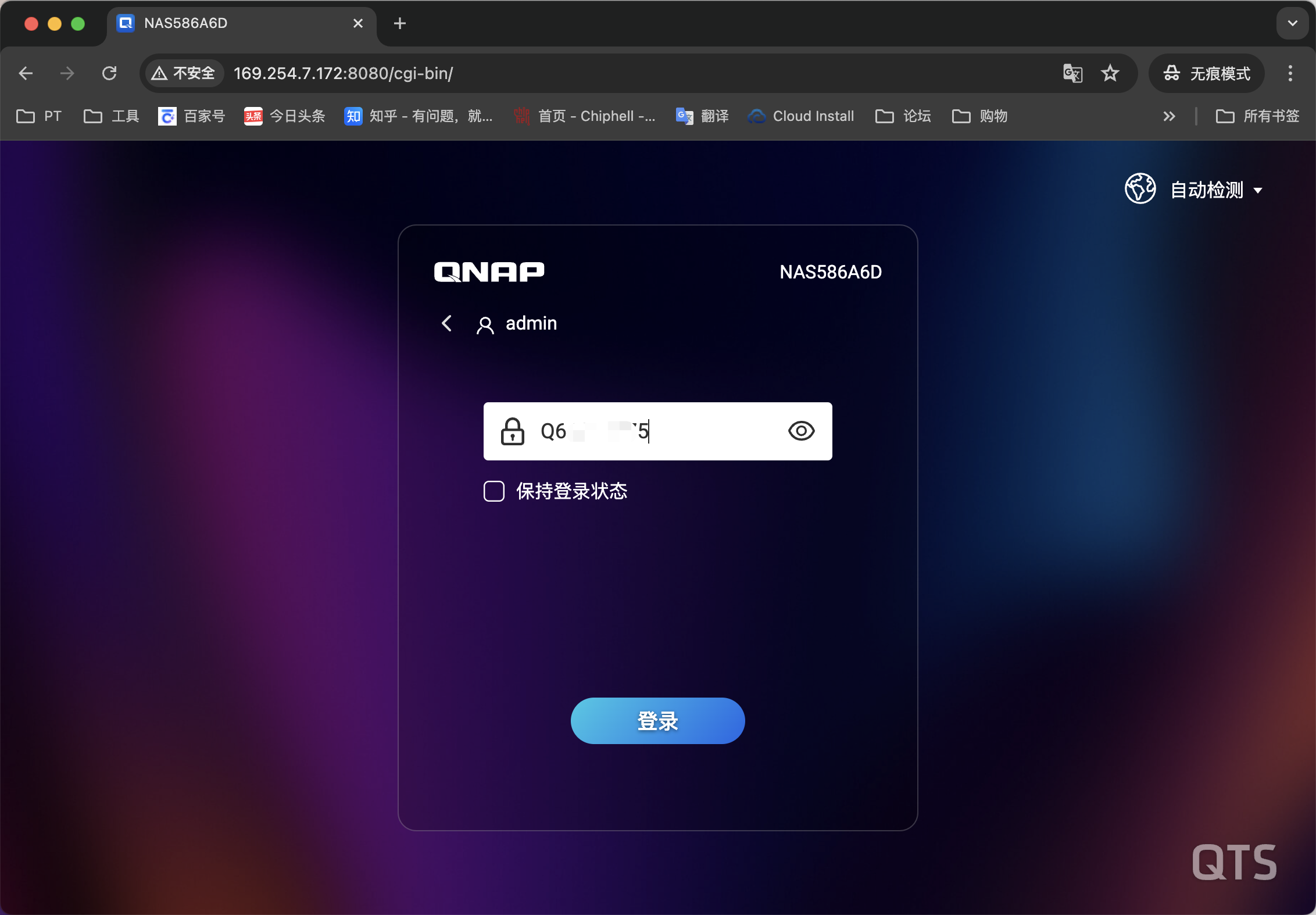Bookmark this page with star icon
This screenshot has height=915, width=1316.
1110,73
